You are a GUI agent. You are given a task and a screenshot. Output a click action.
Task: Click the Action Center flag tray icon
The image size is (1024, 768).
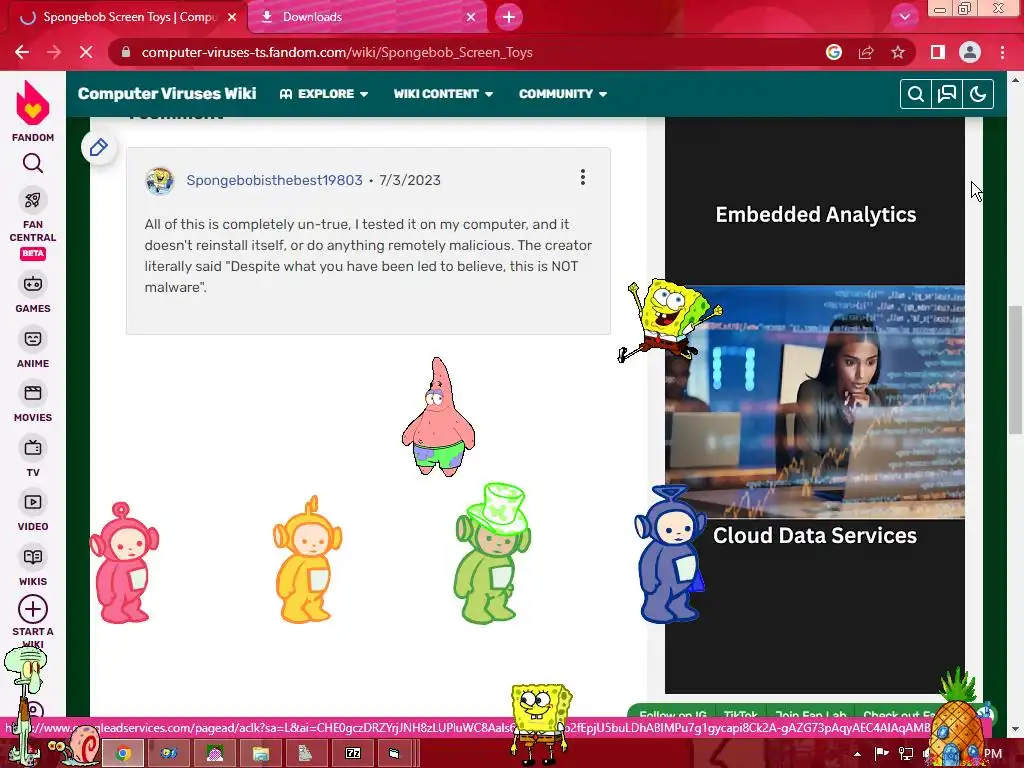point(881,754)
